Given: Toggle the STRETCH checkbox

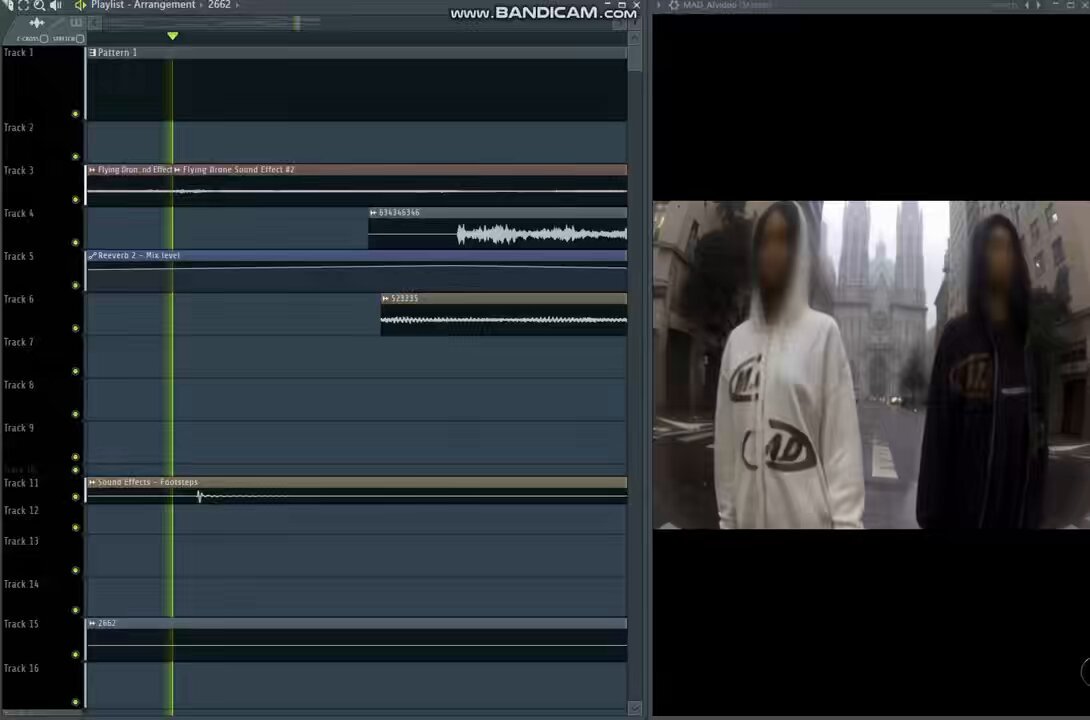Looking at the screenshot, I should click(x=80, y=39).
